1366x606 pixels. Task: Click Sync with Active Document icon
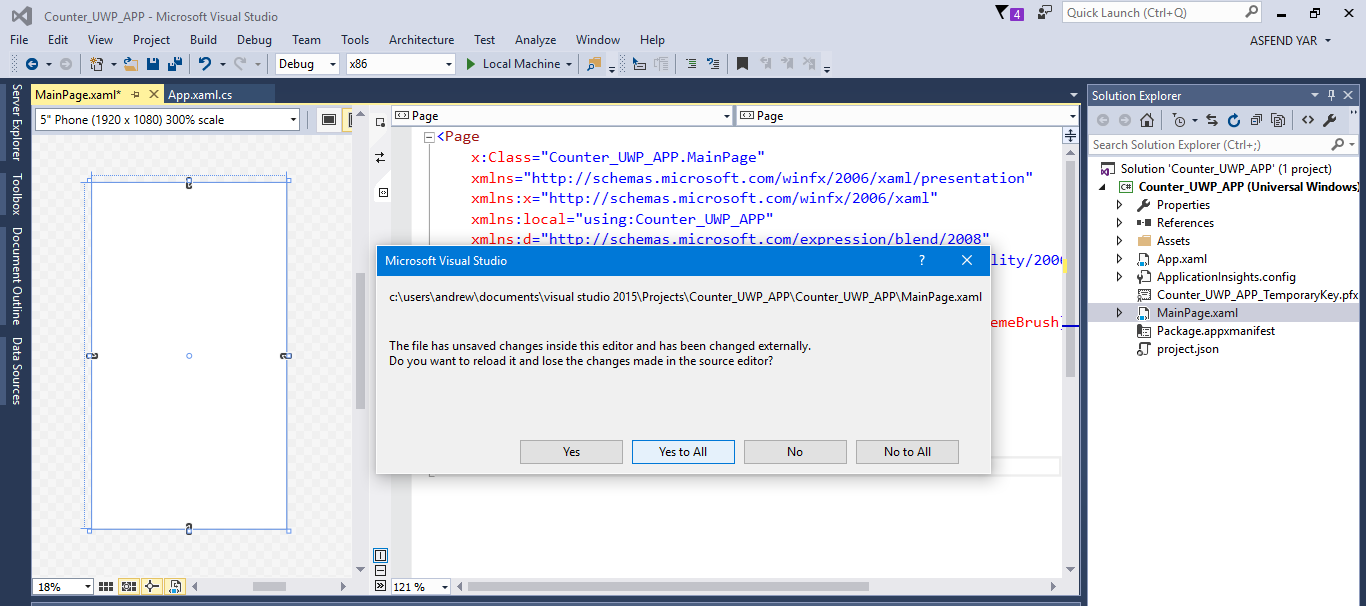pos(1211,120)
